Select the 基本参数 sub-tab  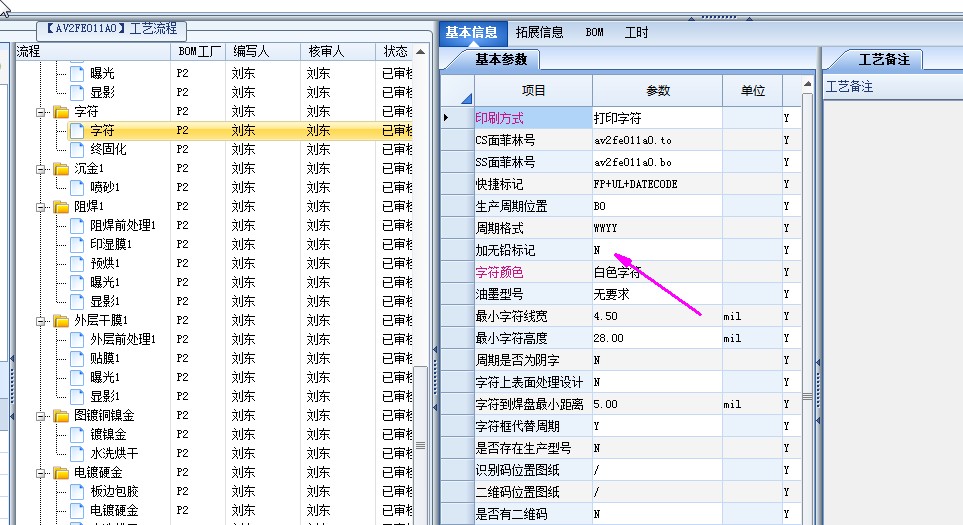coord(501,60)
